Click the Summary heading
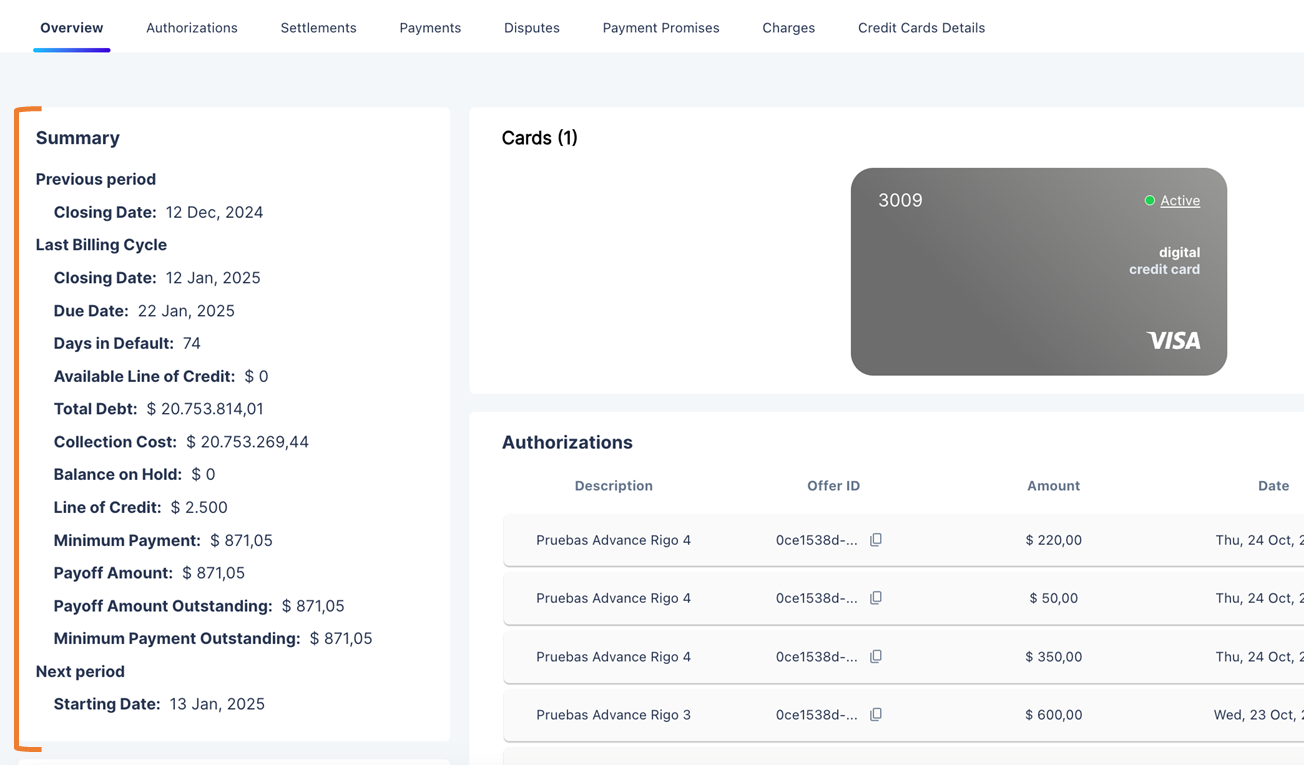The height and width of the screenshot is (765, 1304). click(x=78, y=138)
